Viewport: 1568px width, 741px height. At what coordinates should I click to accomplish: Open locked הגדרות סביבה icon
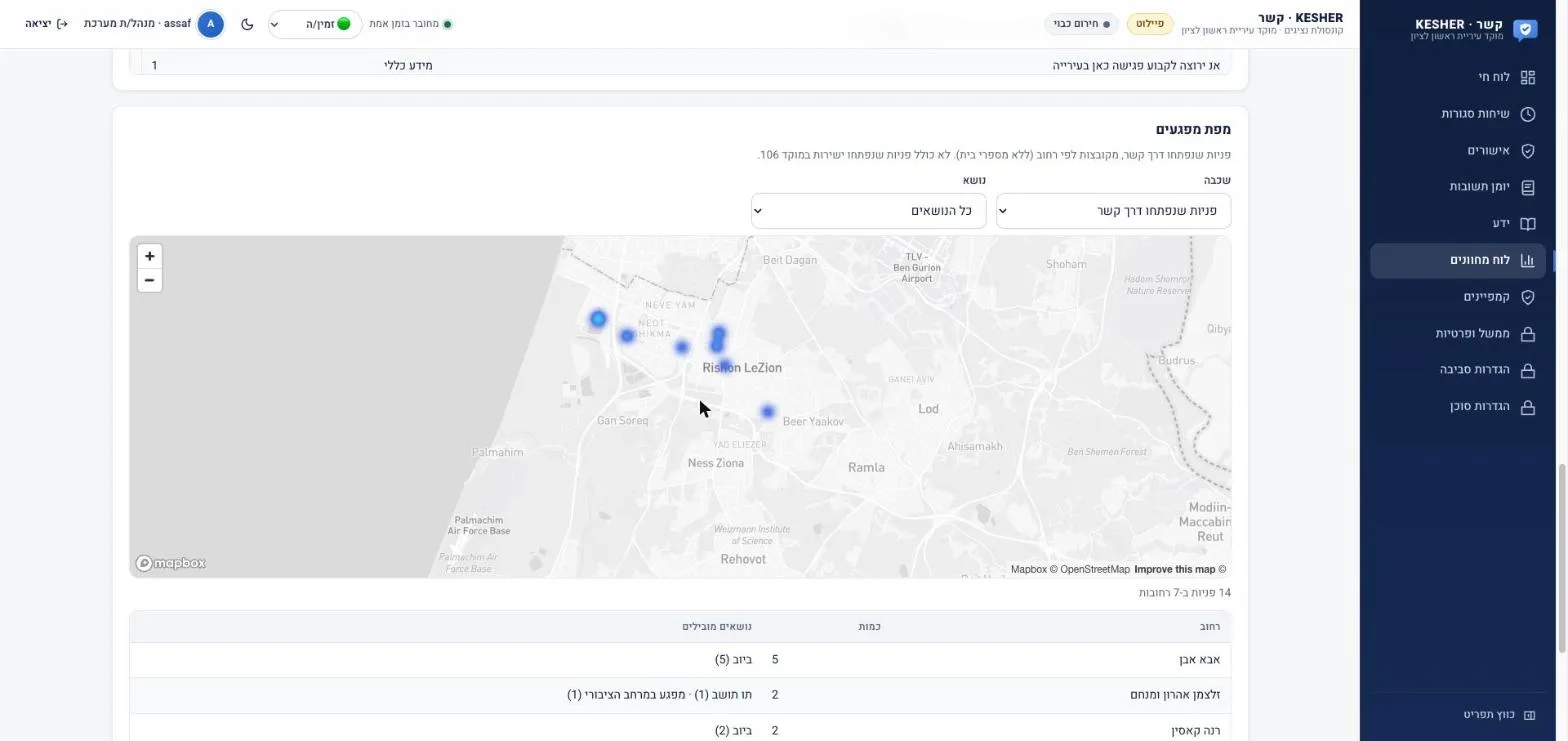click(1527, 370)
